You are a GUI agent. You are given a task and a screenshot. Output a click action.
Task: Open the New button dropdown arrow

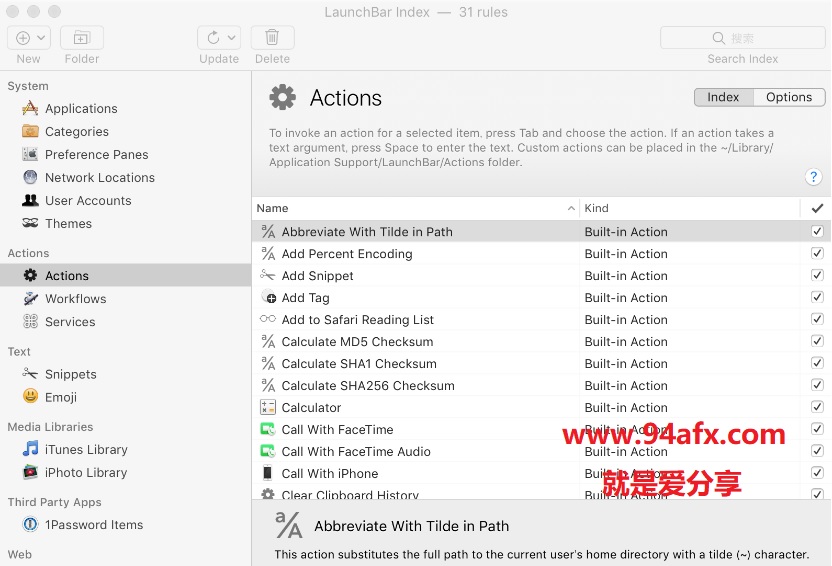[x=41, y=38]
